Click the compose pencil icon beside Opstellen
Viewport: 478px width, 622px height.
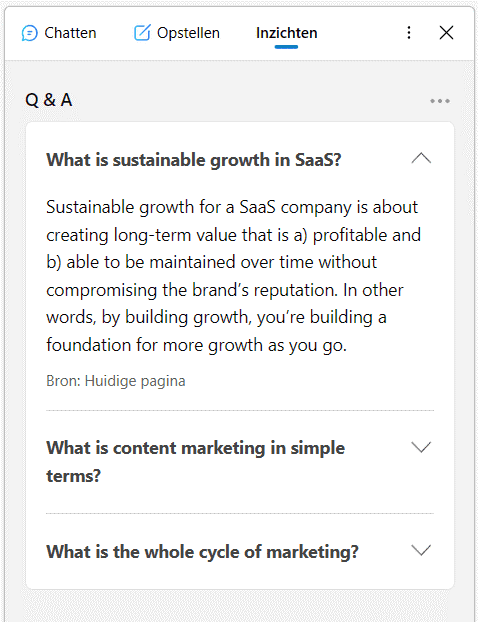[x=142, y=33]
